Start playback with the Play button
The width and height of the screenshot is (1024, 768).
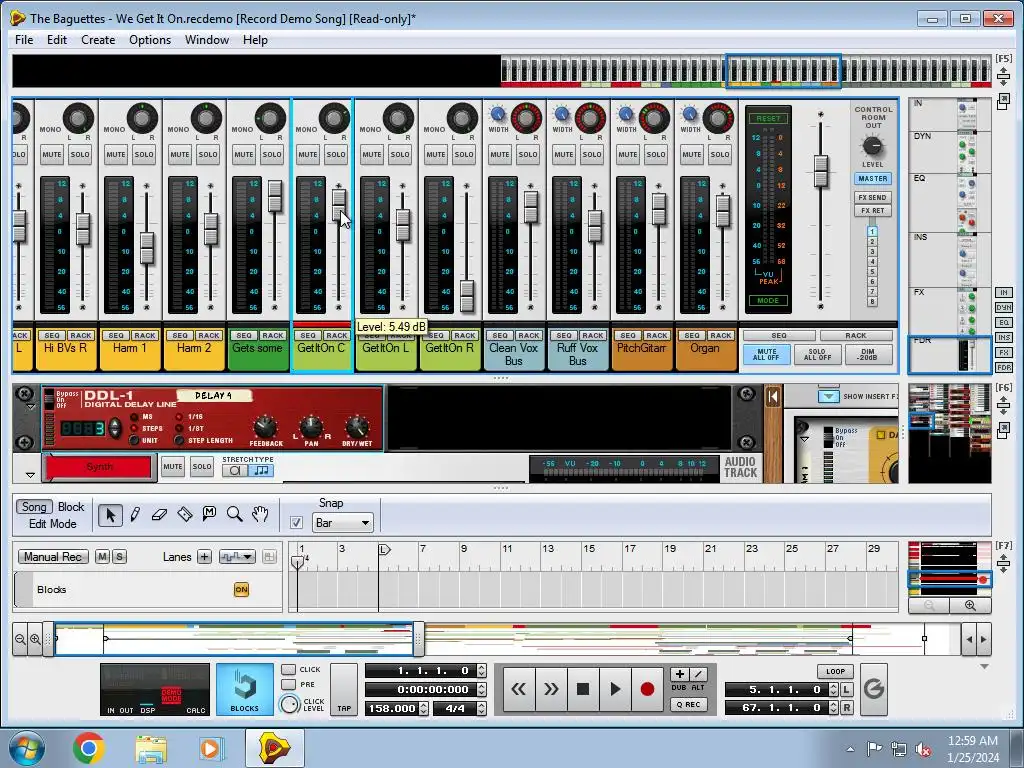click(x=615, y=689)
